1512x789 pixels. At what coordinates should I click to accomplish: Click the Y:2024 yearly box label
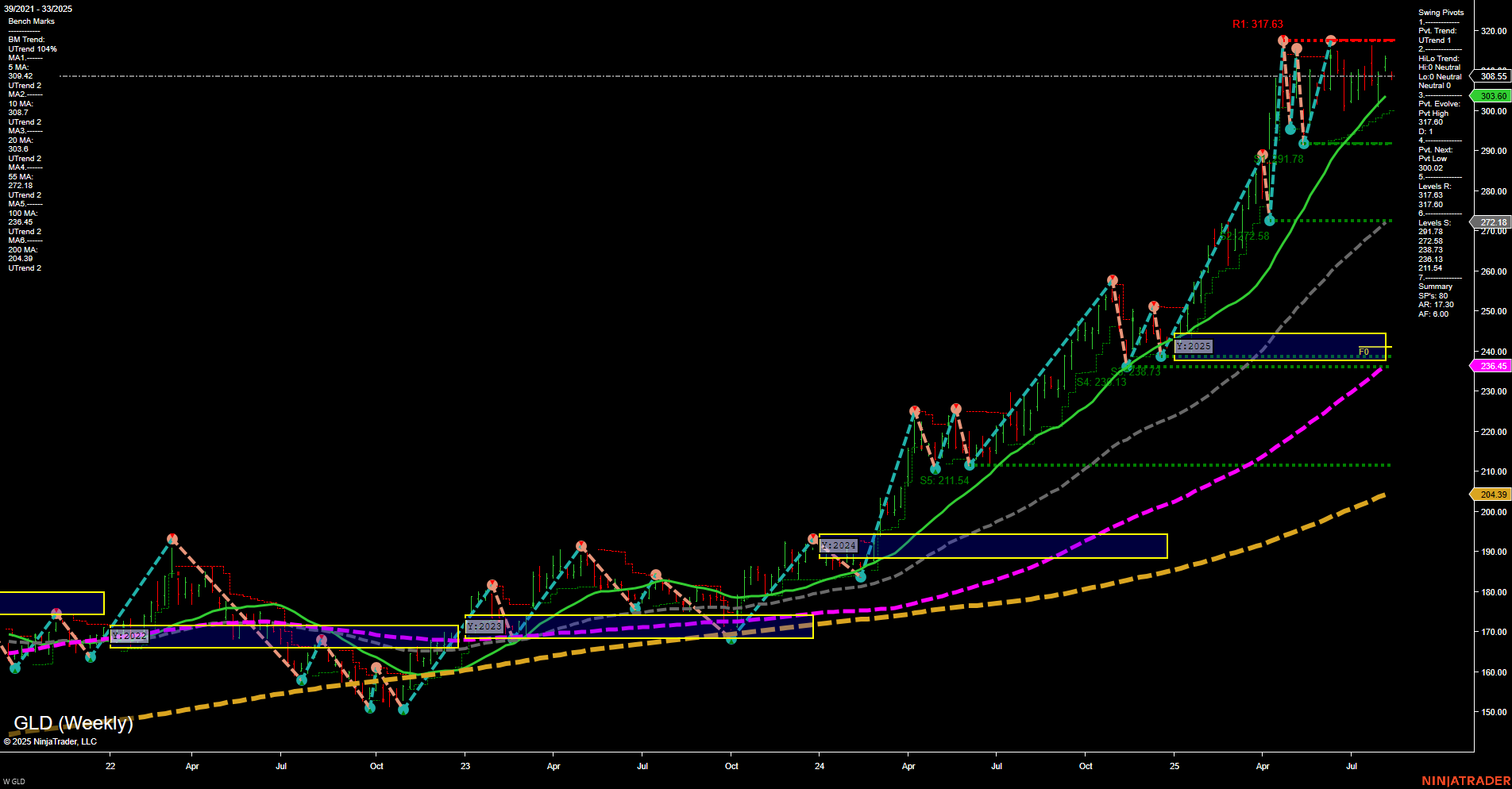click(839, 546)
